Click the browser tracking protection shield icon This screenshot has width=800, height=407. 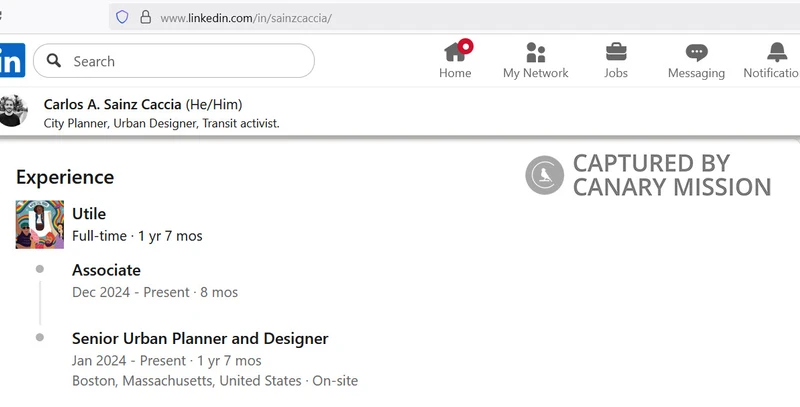coord(123,17)
